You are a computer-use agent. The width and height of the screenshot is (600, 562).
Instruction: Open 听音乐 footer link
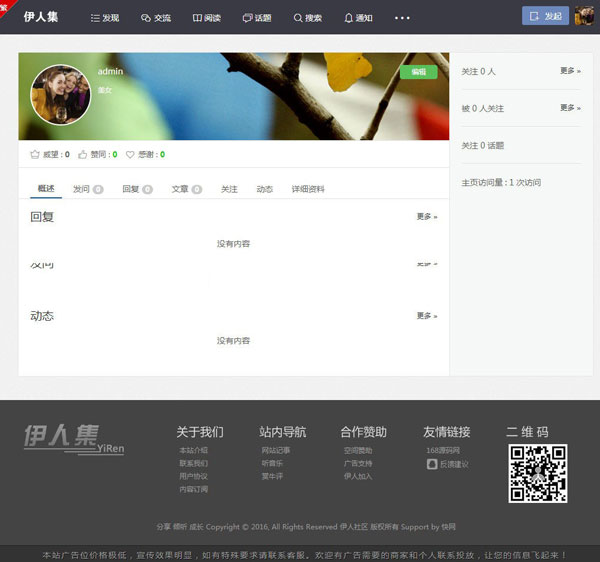[x=272, y=463]
